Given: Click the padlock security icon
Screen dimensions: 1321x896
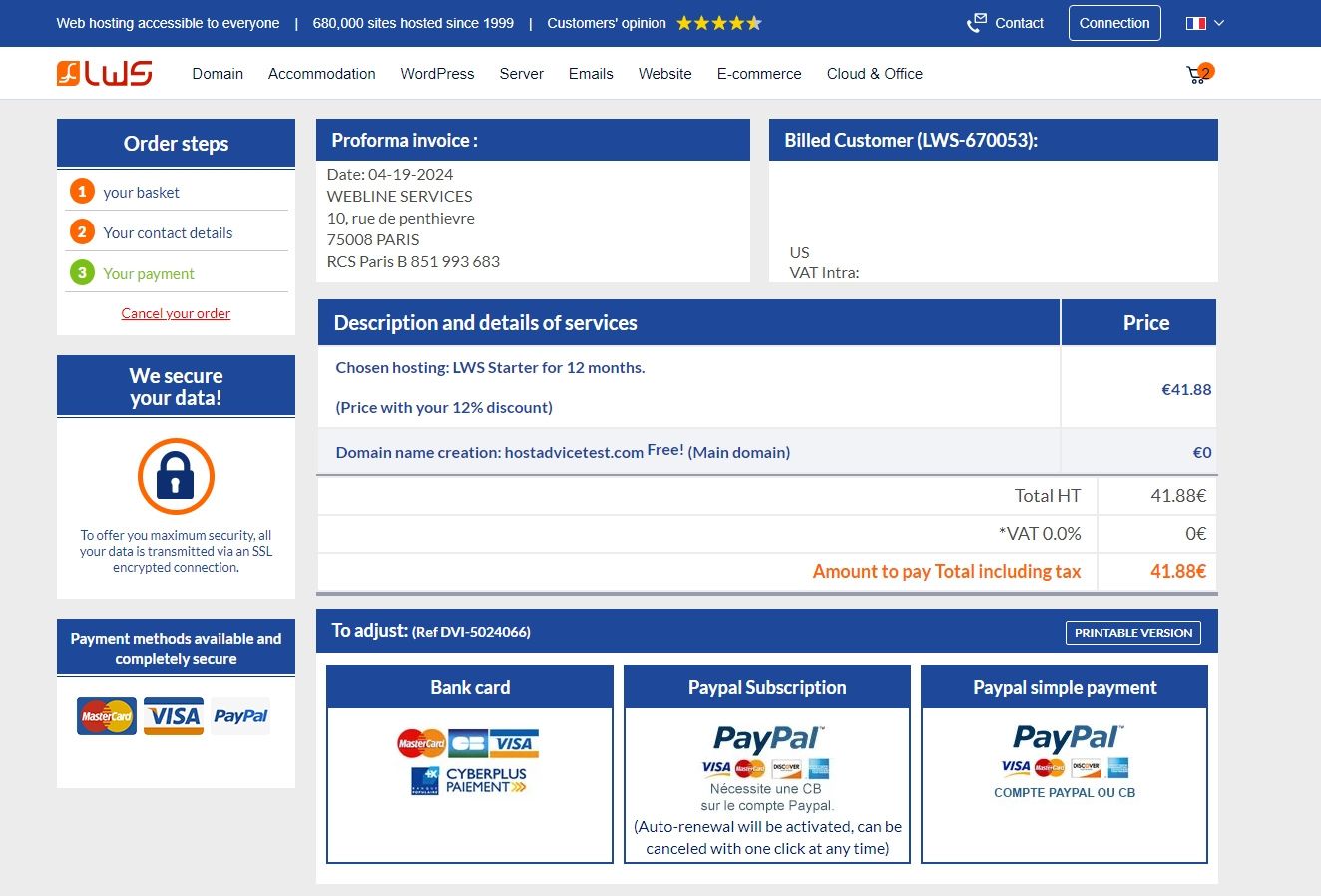Looking at the screenshot, I should tap(176, 476).
